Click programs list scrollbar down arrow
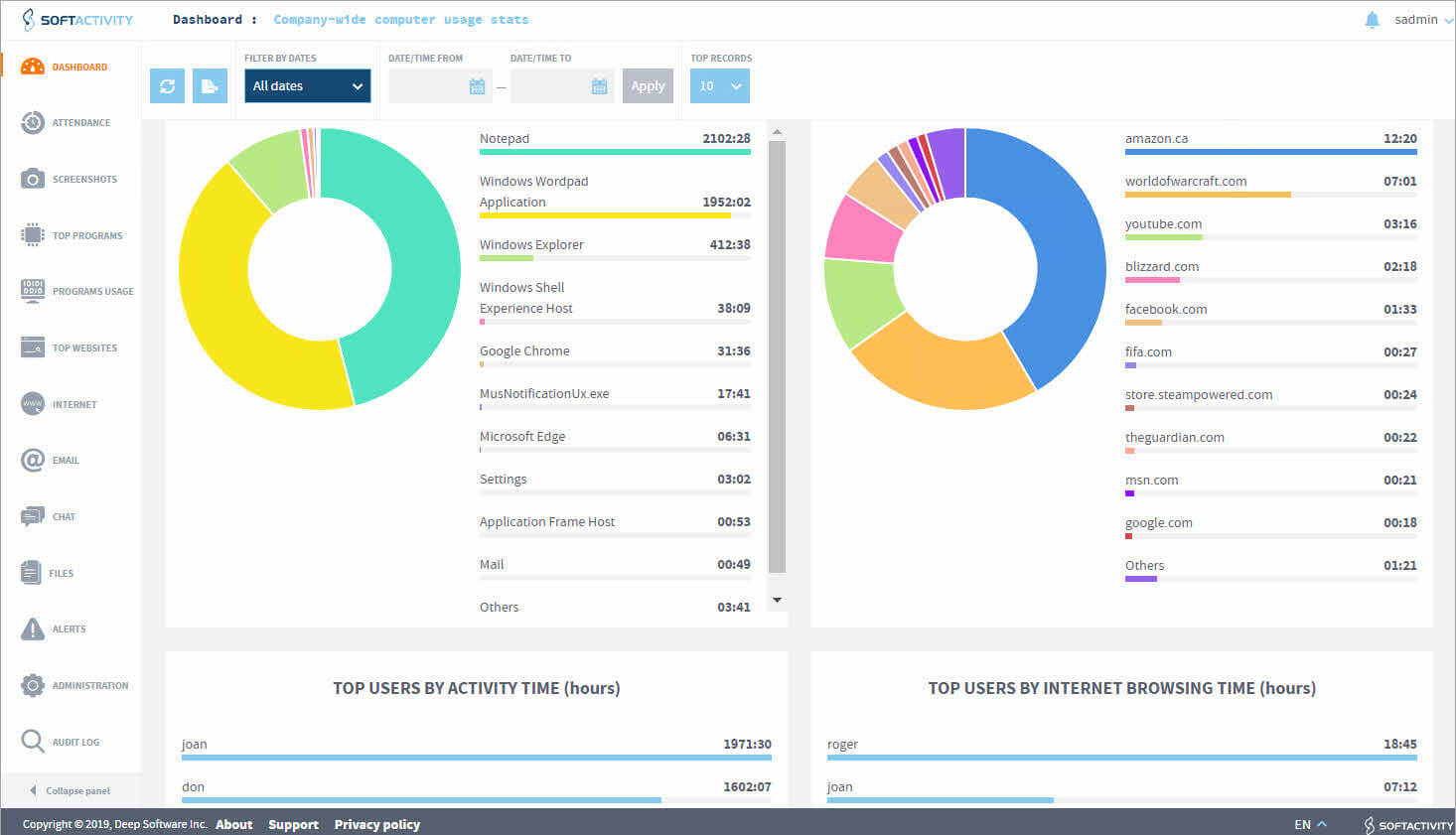This screenshot has width=1456, height=835. pyautogui.click(x=777, y=600)
